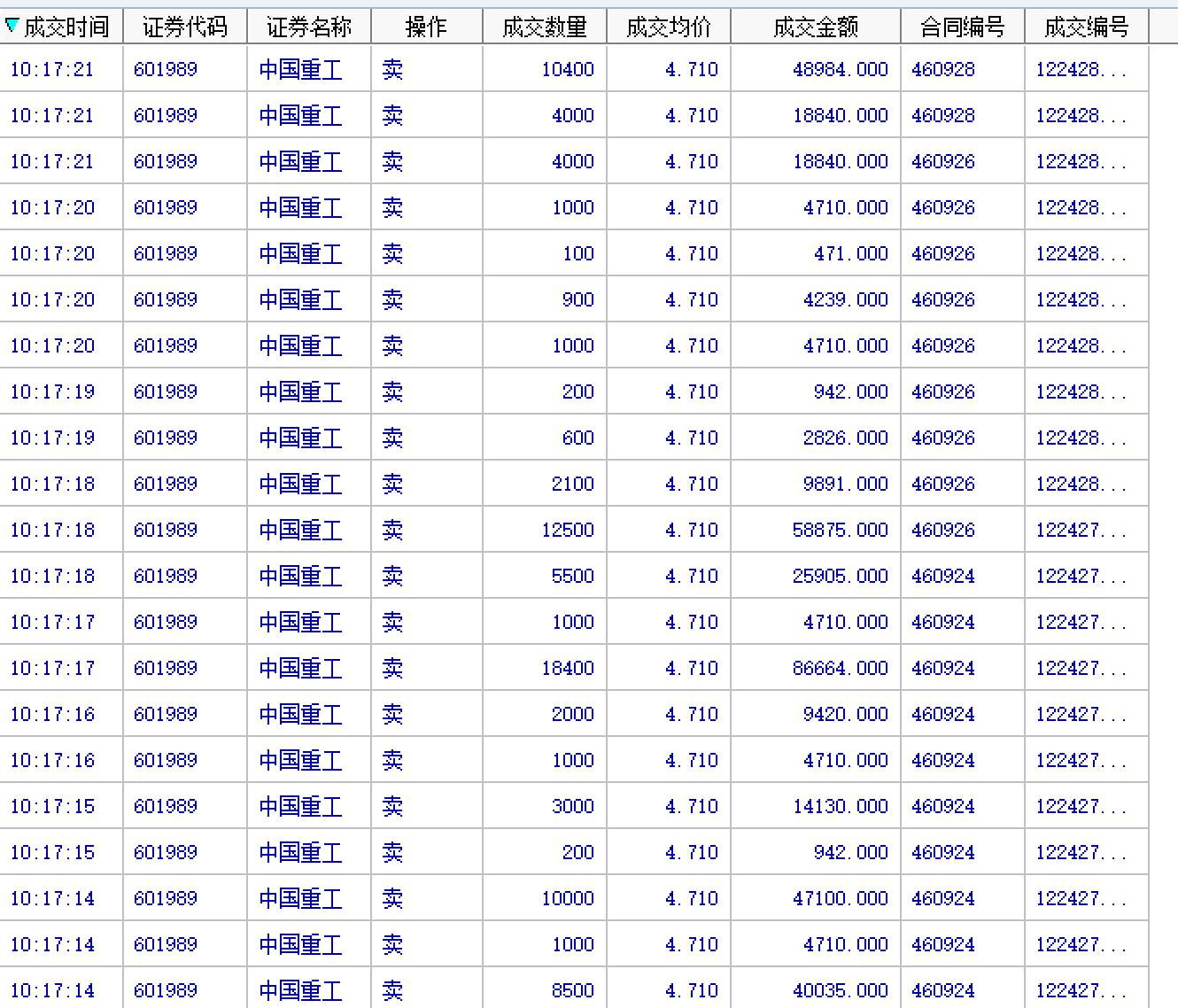
Task: Click time 10:17:21 in the 48984.000 row
Action: [x=52, y=69]
